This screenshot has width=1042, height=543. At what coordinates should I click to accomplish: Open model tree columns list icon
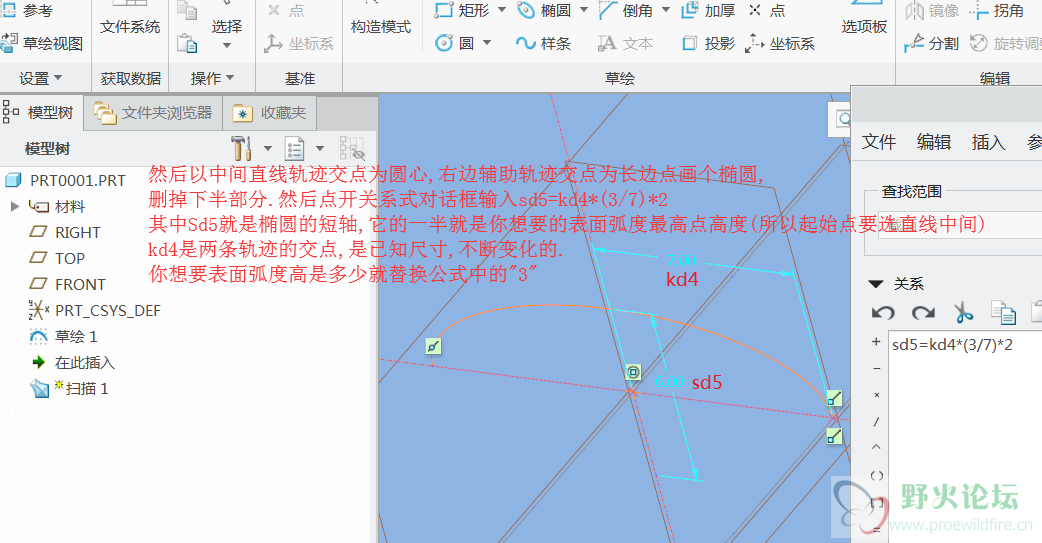pyautogui.click(x=294, y=148)
